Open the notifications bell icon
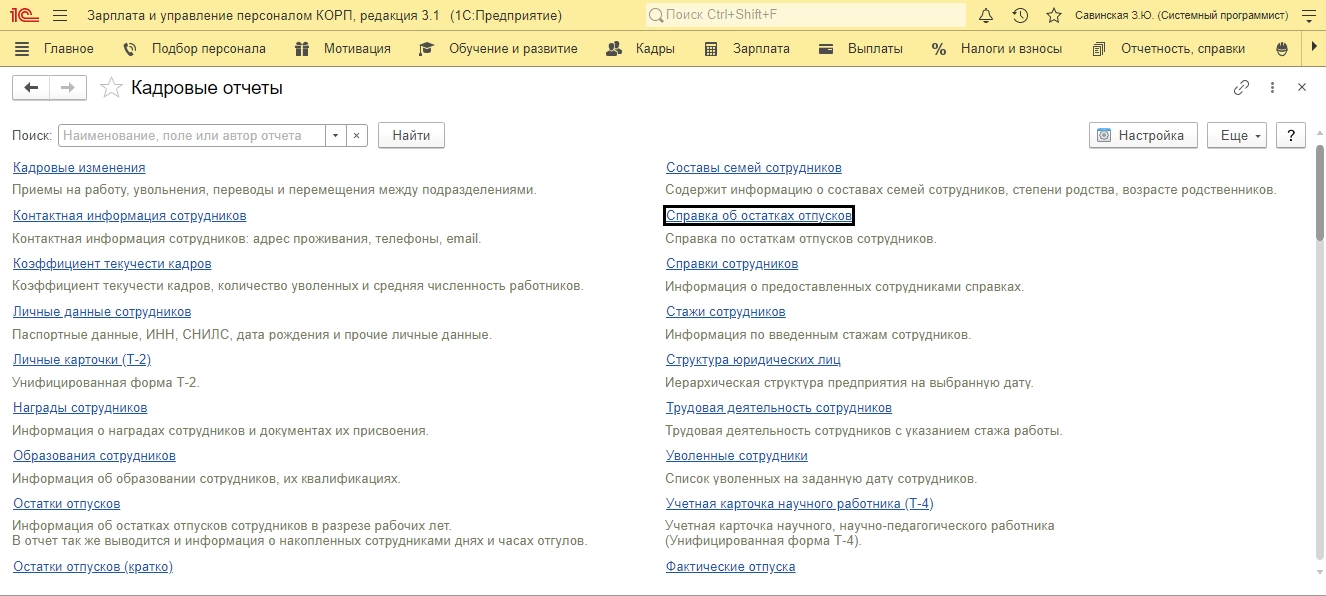1326x596 pixels. click(x=986, y=16)
